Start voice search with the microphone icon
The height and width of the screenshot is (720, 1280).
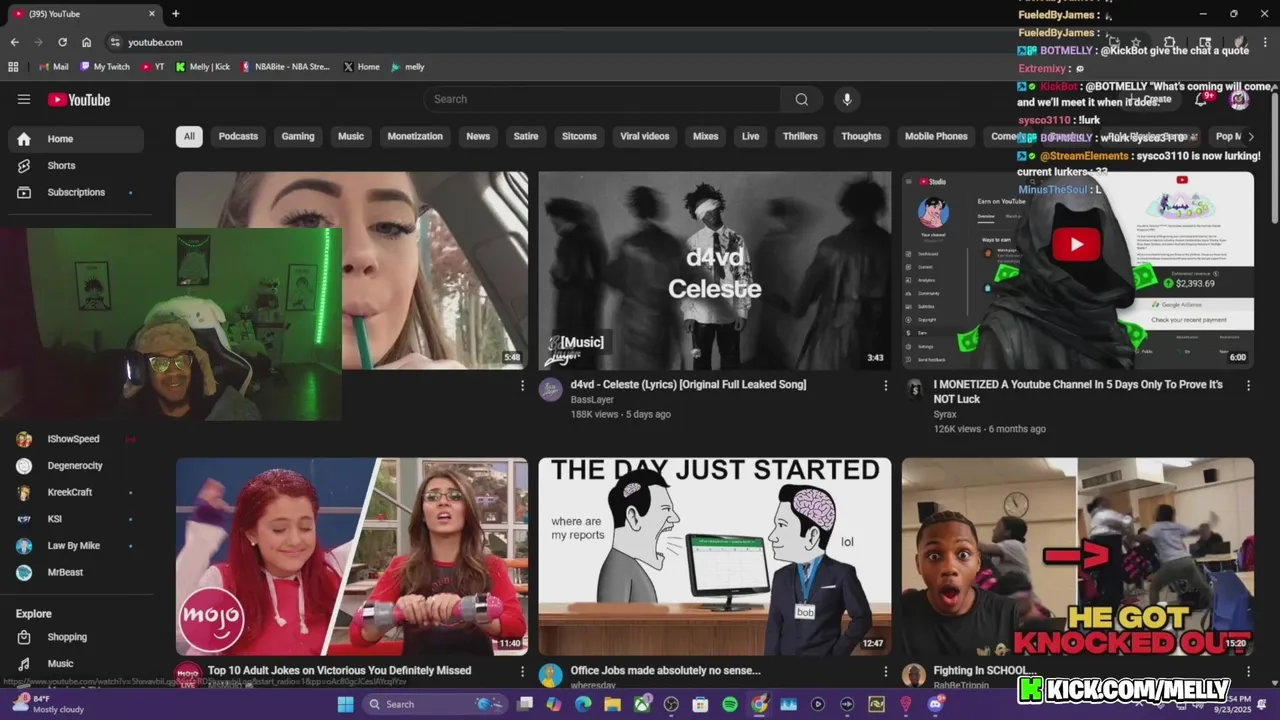tap(847, 99)
